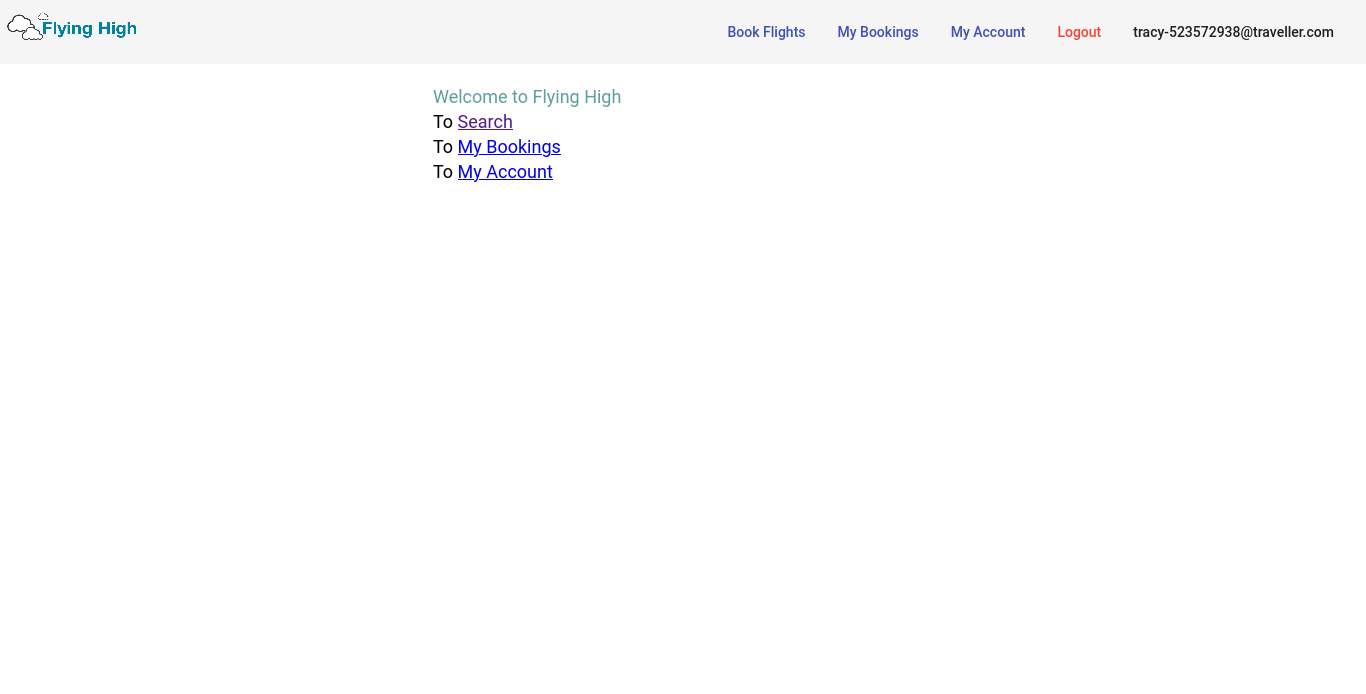1366x694 pixels.
Task: Follow the Search link in the welcome text
Action: [485, 122]
